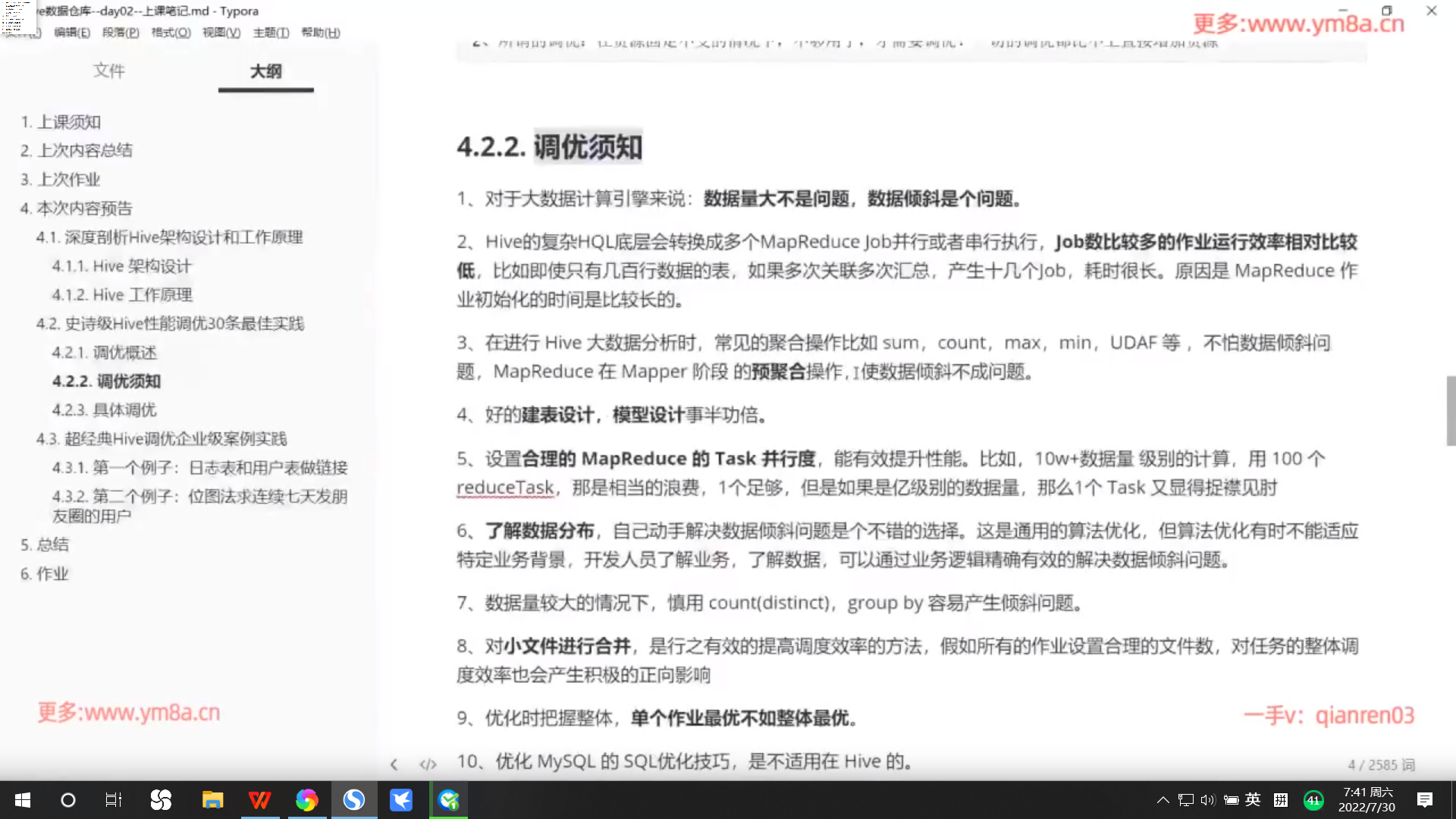The width and height of the screenshot is (1456, 819).
Task: Open the 格式(O) menu
Action: click(171, 33)
